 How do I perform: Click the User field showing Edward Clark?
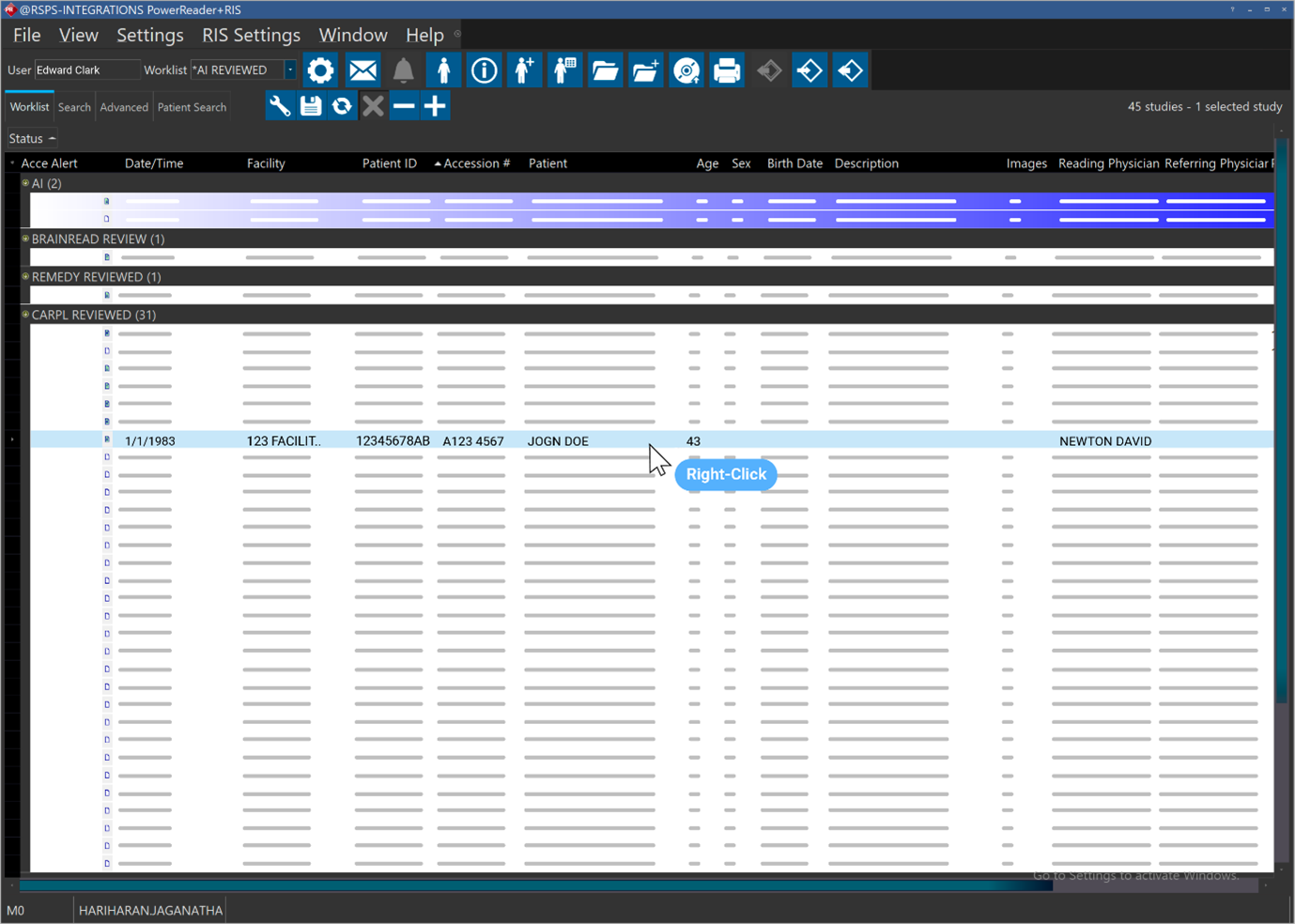click(x=86, y=69)
